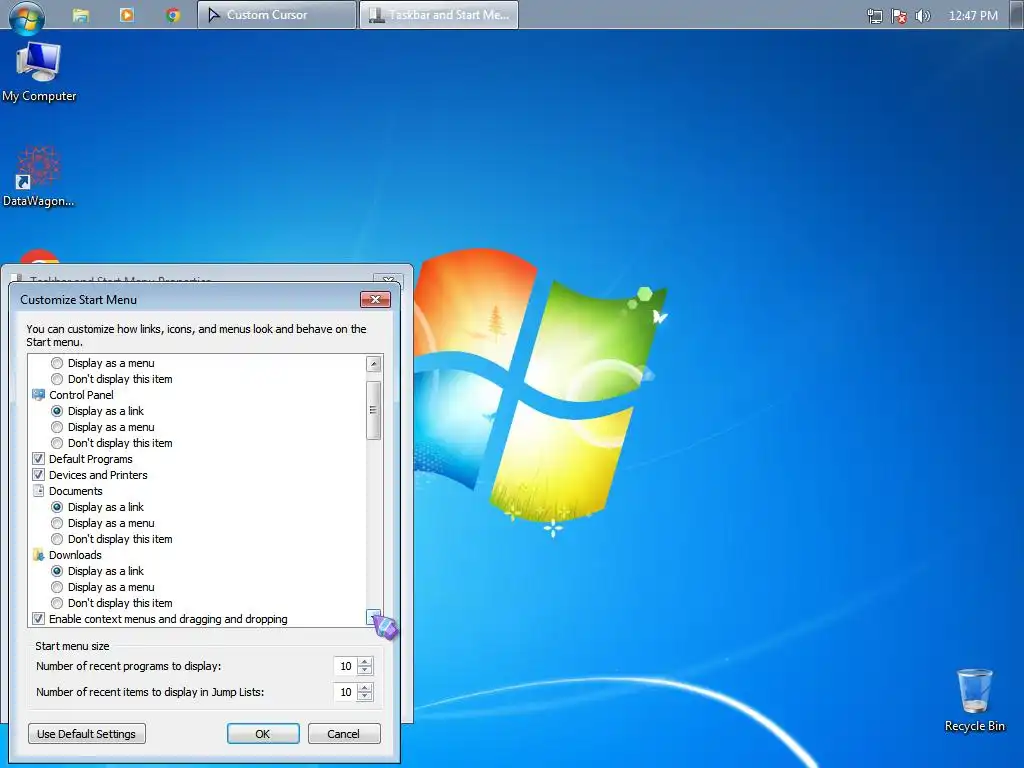
Task: Select Control Panel Display as a menu
Action: click(x=57, y=426)
